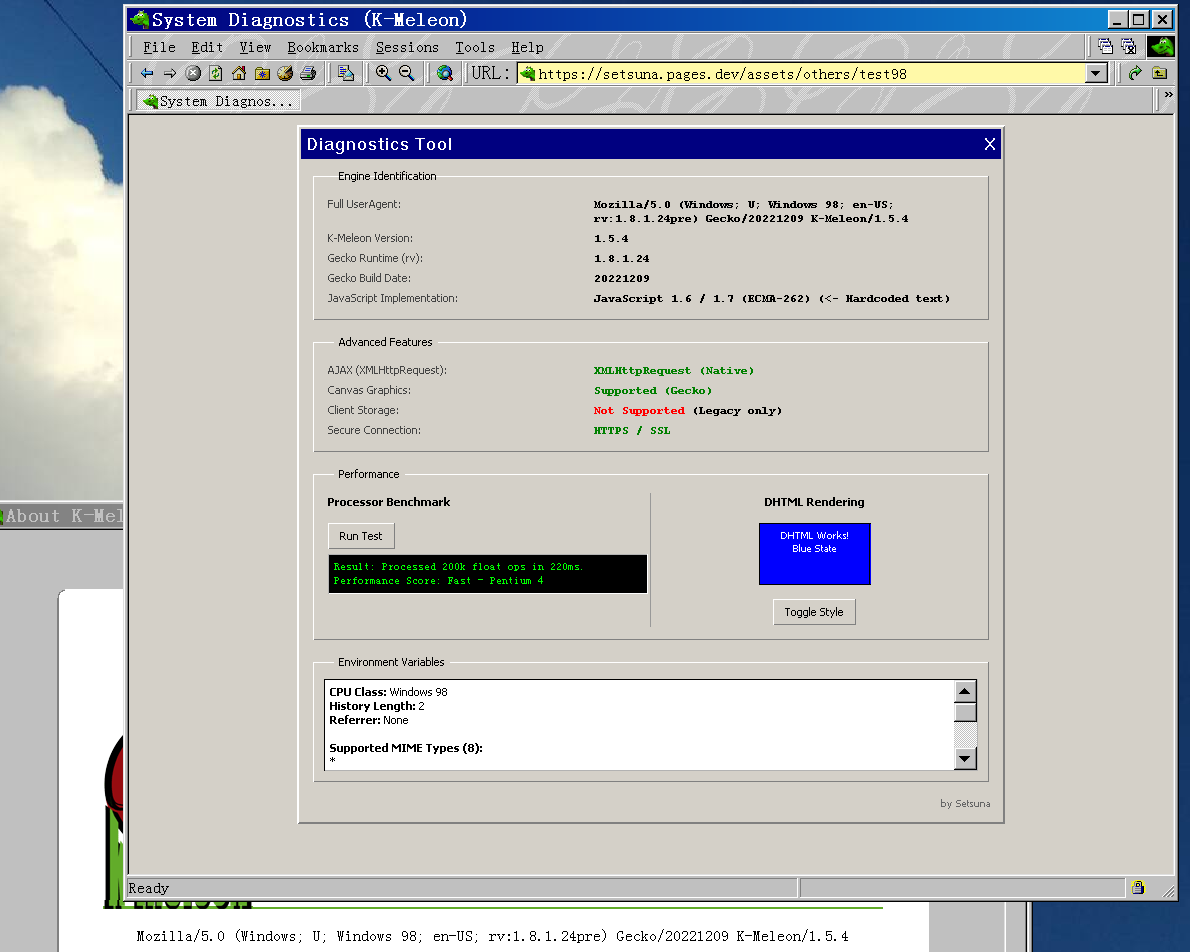Image resolution: width=1190 pixels, height=952 pixels.
Task: Click the security lock icon in status bar
Action: pos(1138,887)
